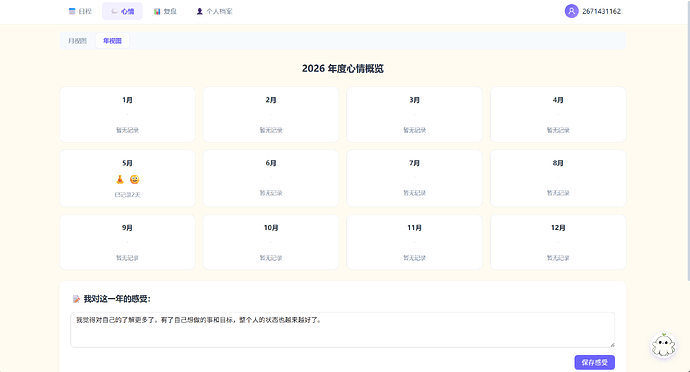
Task: Open the 1月 month card
Action: [127, 114]
